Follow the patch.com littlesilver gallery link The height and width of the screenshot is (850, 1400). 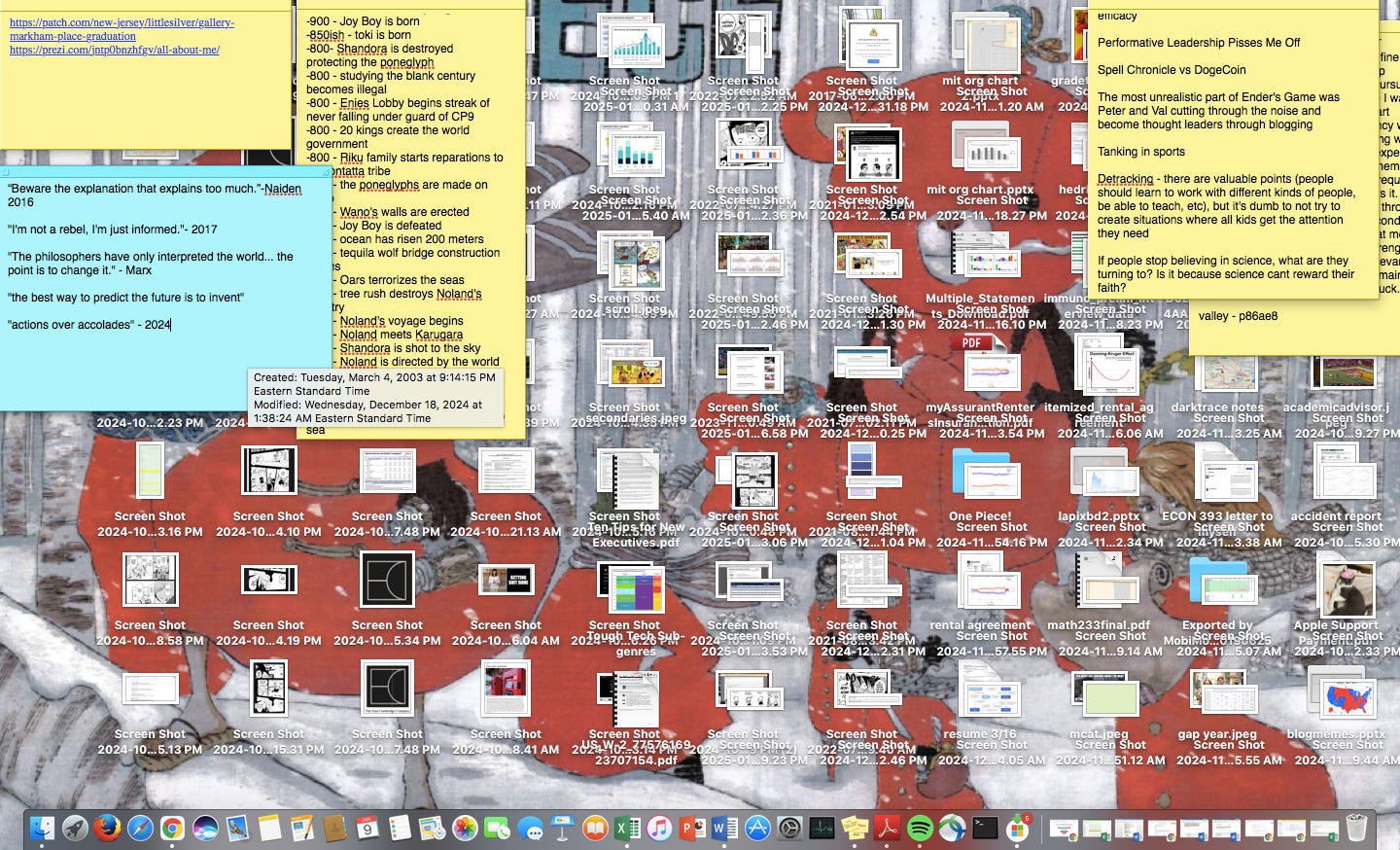(122, 29)
